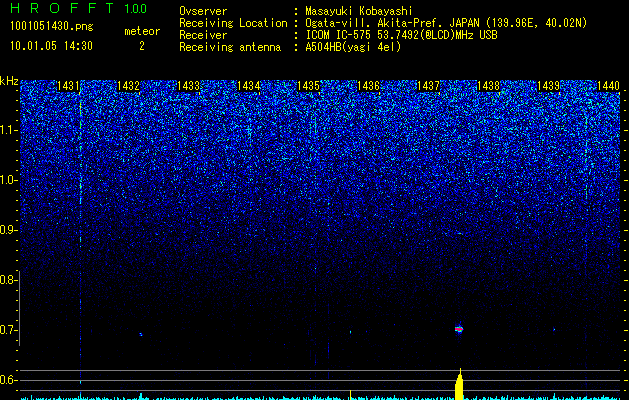This screenshot has height=400, width=629.
Task: Click the red meteor echo near 0.7 kHz
Action: tap(459, 329)
